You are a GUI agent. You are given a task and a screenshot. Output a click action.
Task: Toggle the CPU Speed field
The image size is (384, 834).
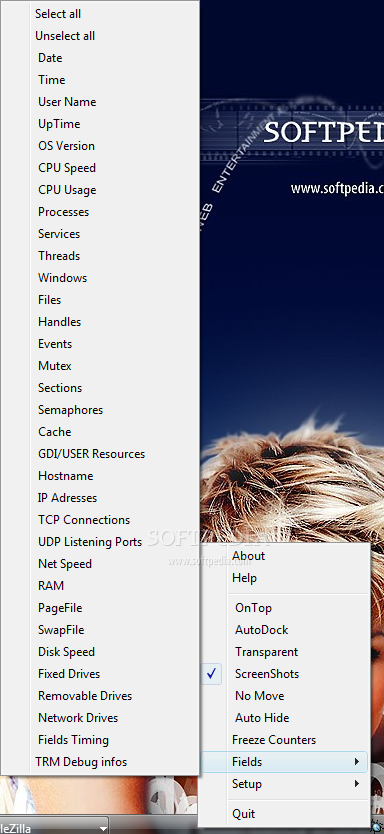coord(100,168)
